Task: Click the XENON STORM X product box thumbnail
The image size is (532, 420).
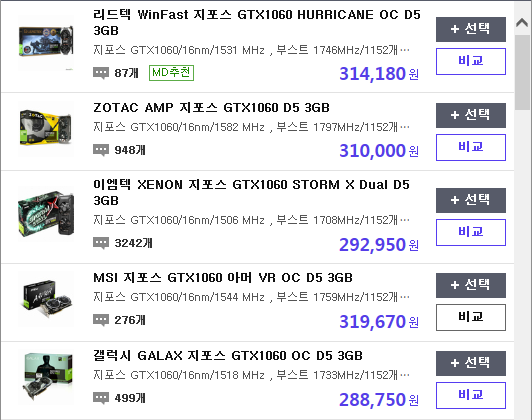Action: click(x=46, y=214)
